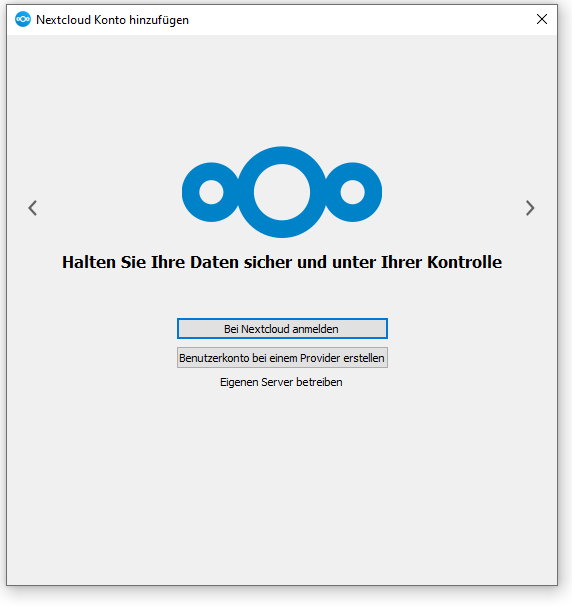Dismiss the wizard with the X button

point(542,19)
